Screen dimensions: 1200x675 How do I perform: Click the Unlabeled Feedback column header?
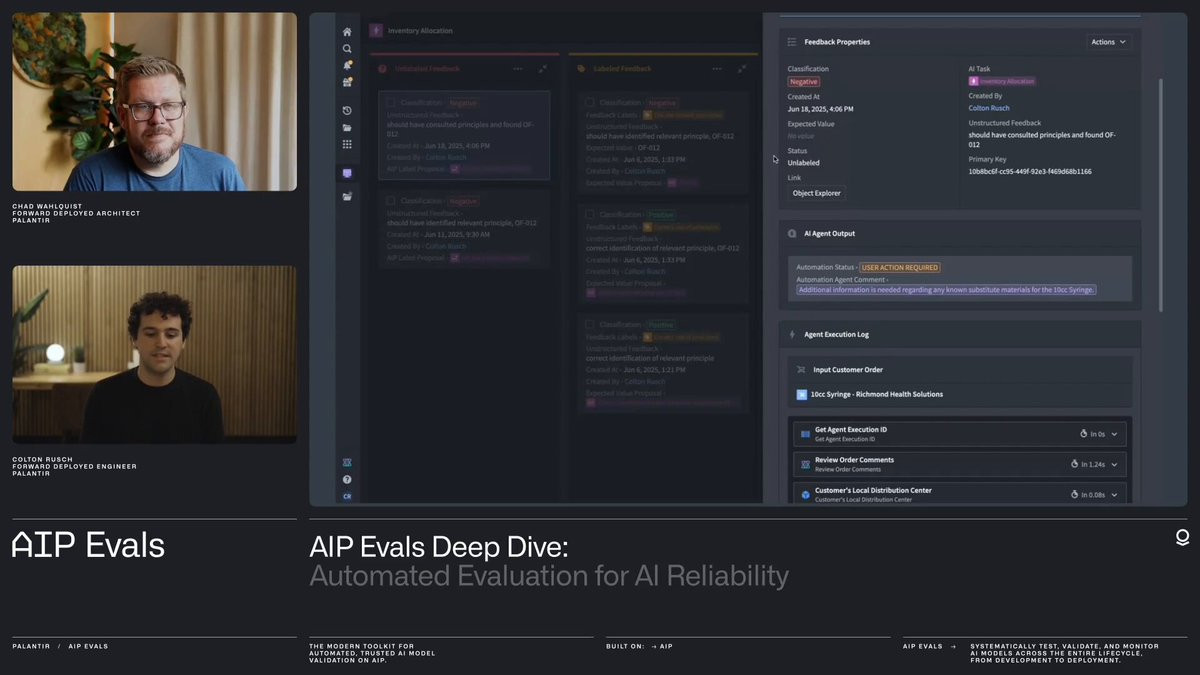click(427, 69)
